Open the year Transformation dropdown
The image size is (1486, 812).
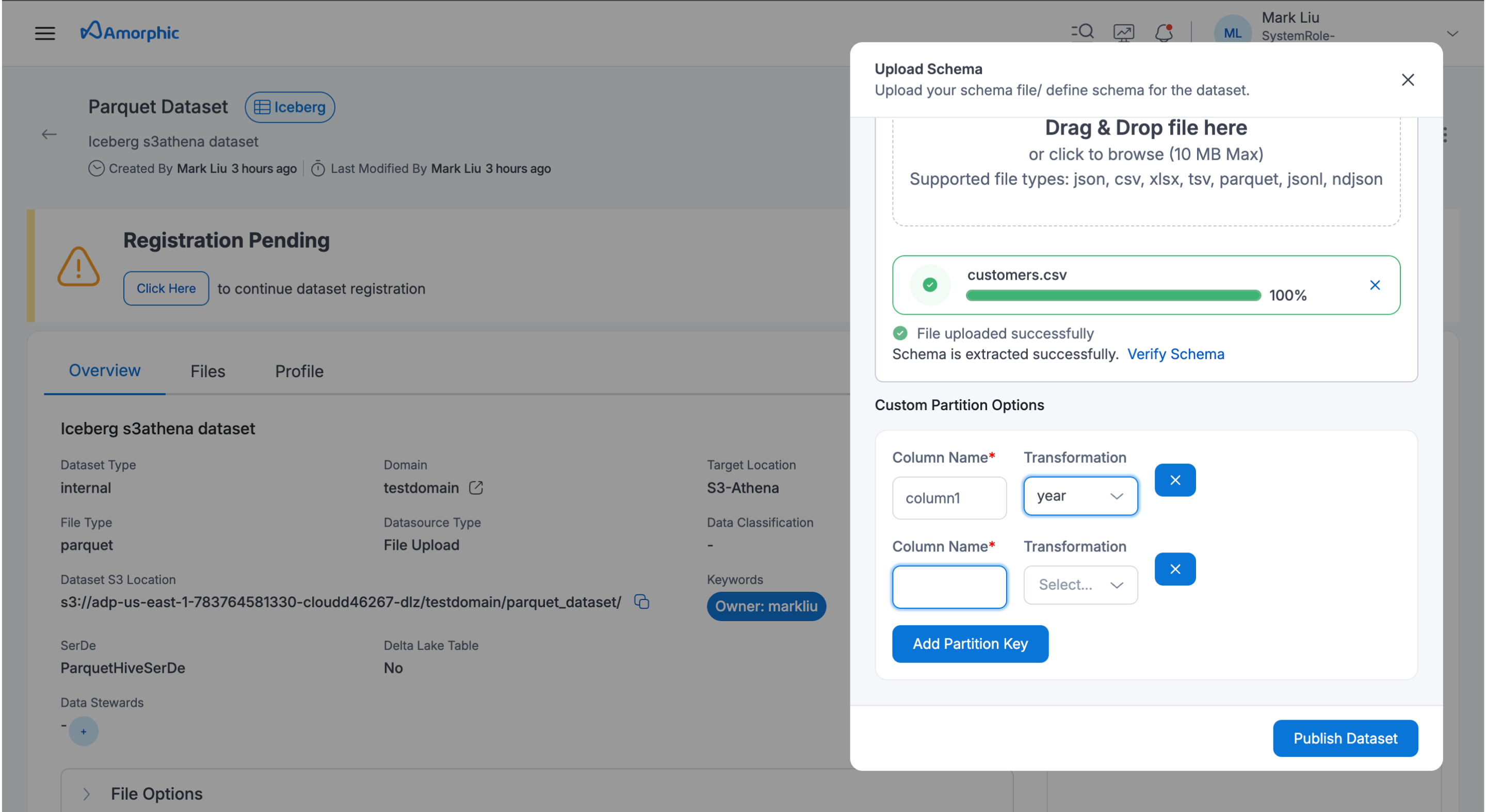coord(1080,496)
